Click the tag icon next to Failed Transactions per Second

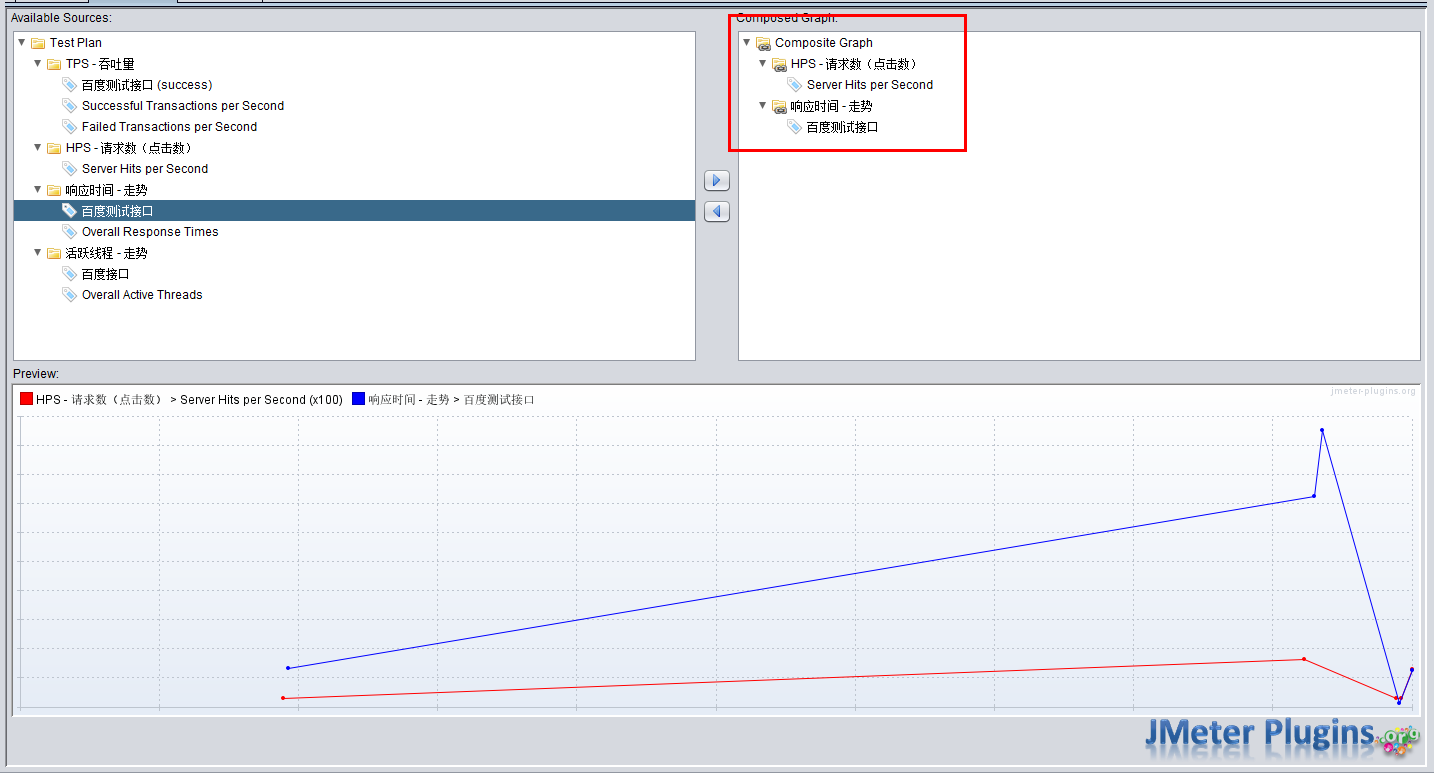70,126
